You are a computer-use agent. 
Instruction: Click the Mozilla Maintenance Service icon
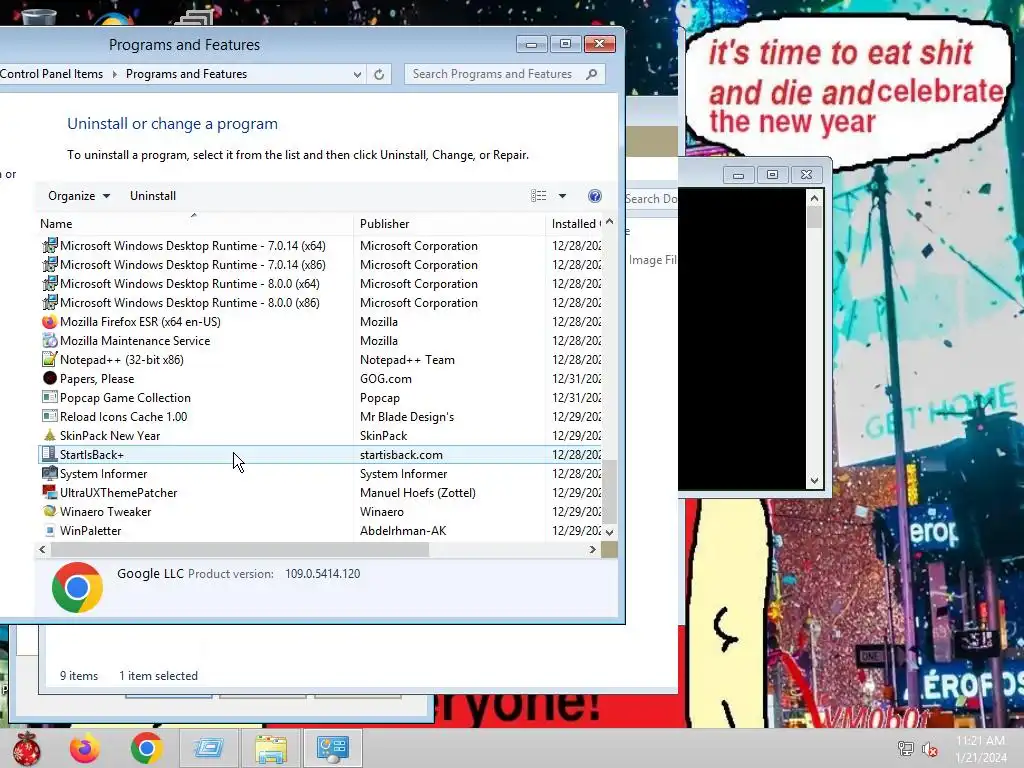coord(50,340)
